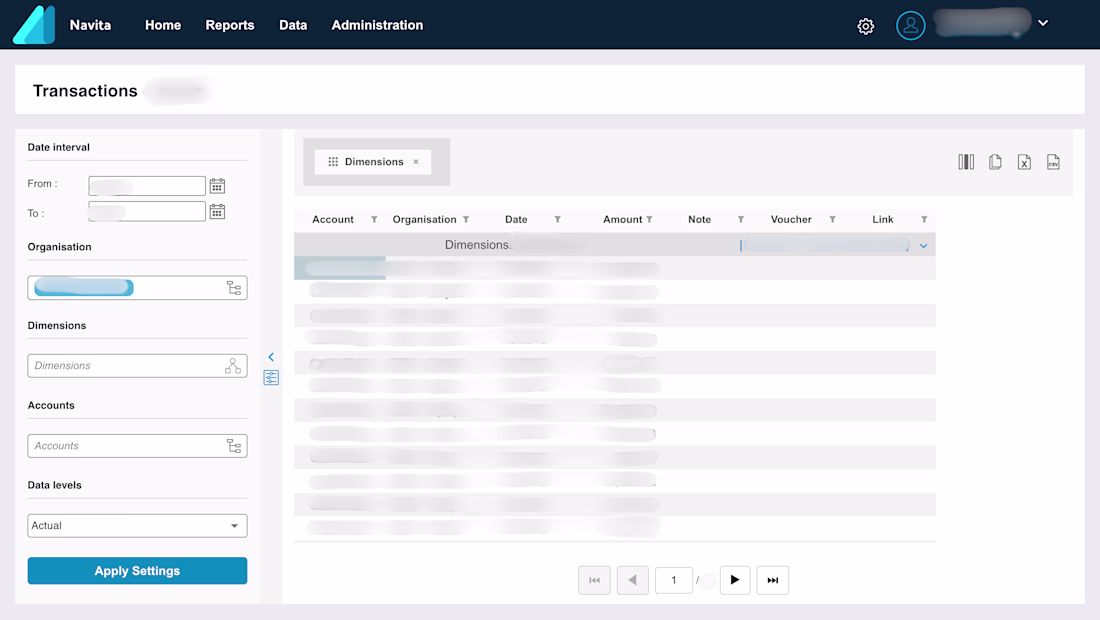1100x620 pixels.
Task: Click the To date input field
Action: click(x=147, y=211)
